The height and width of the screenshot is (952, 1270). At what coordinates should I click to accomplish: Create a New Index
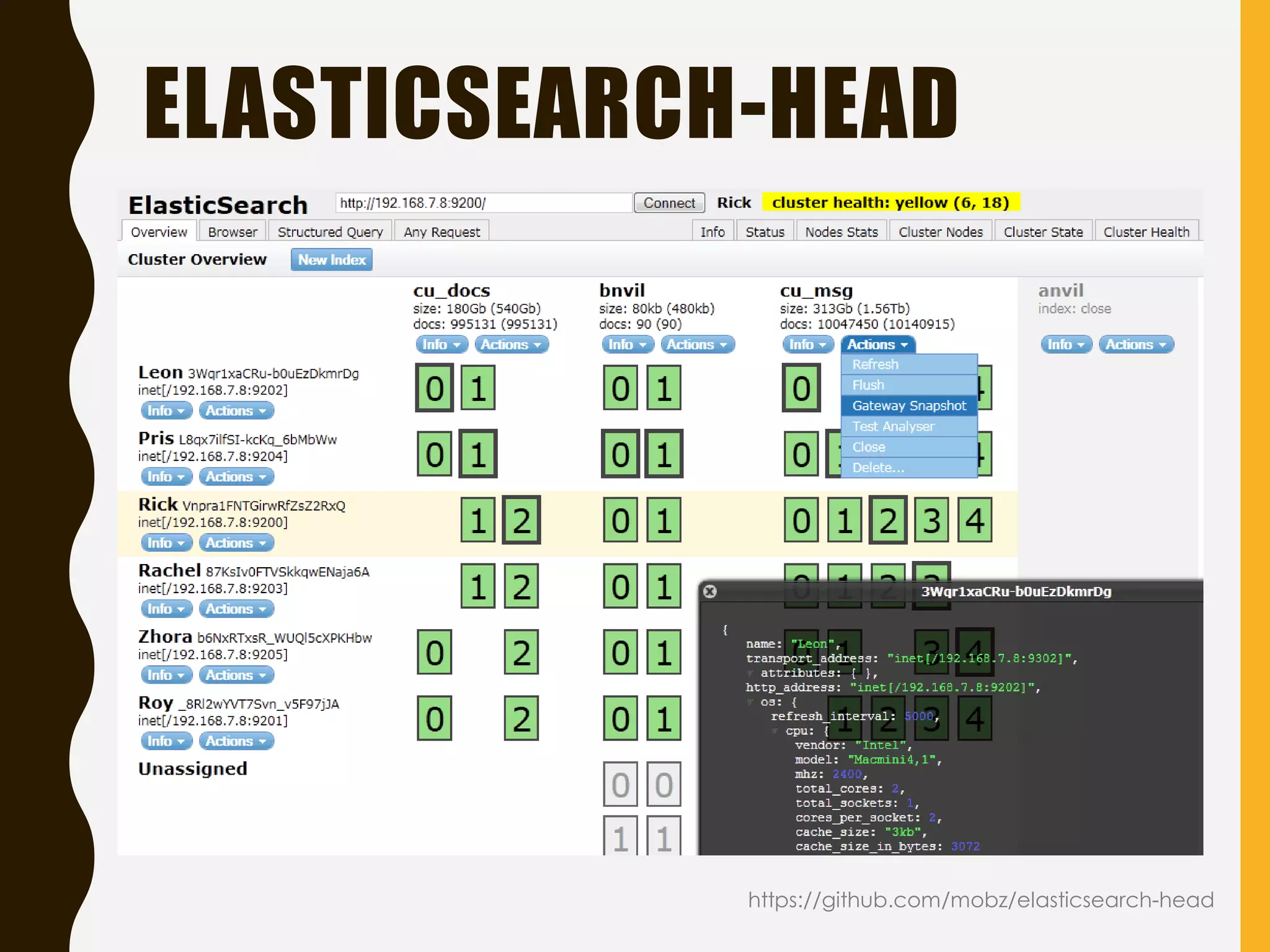(x=332, y=260)
